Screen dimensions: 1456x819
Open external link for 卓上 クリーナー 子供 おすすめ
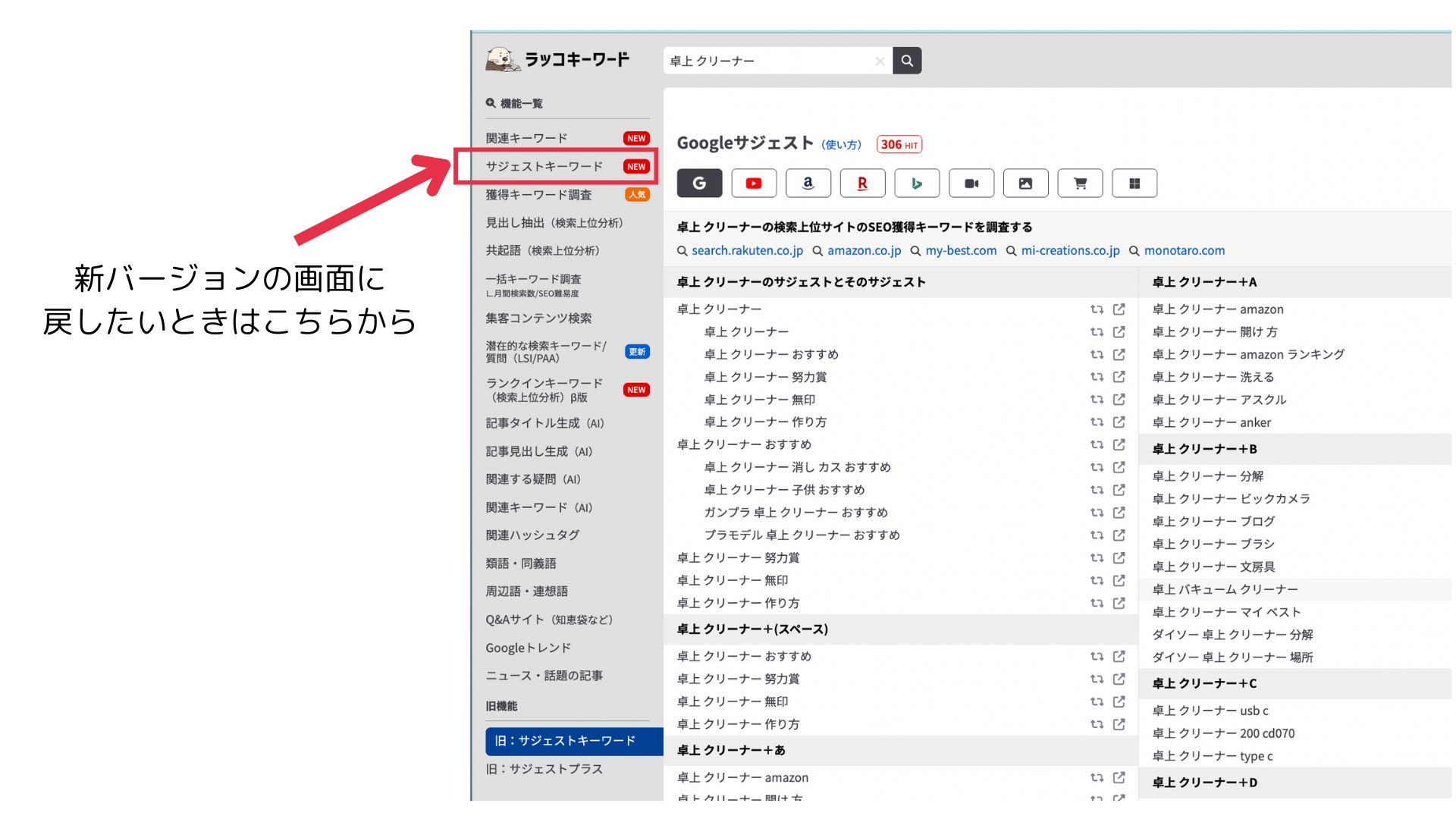pos(1119,490)
